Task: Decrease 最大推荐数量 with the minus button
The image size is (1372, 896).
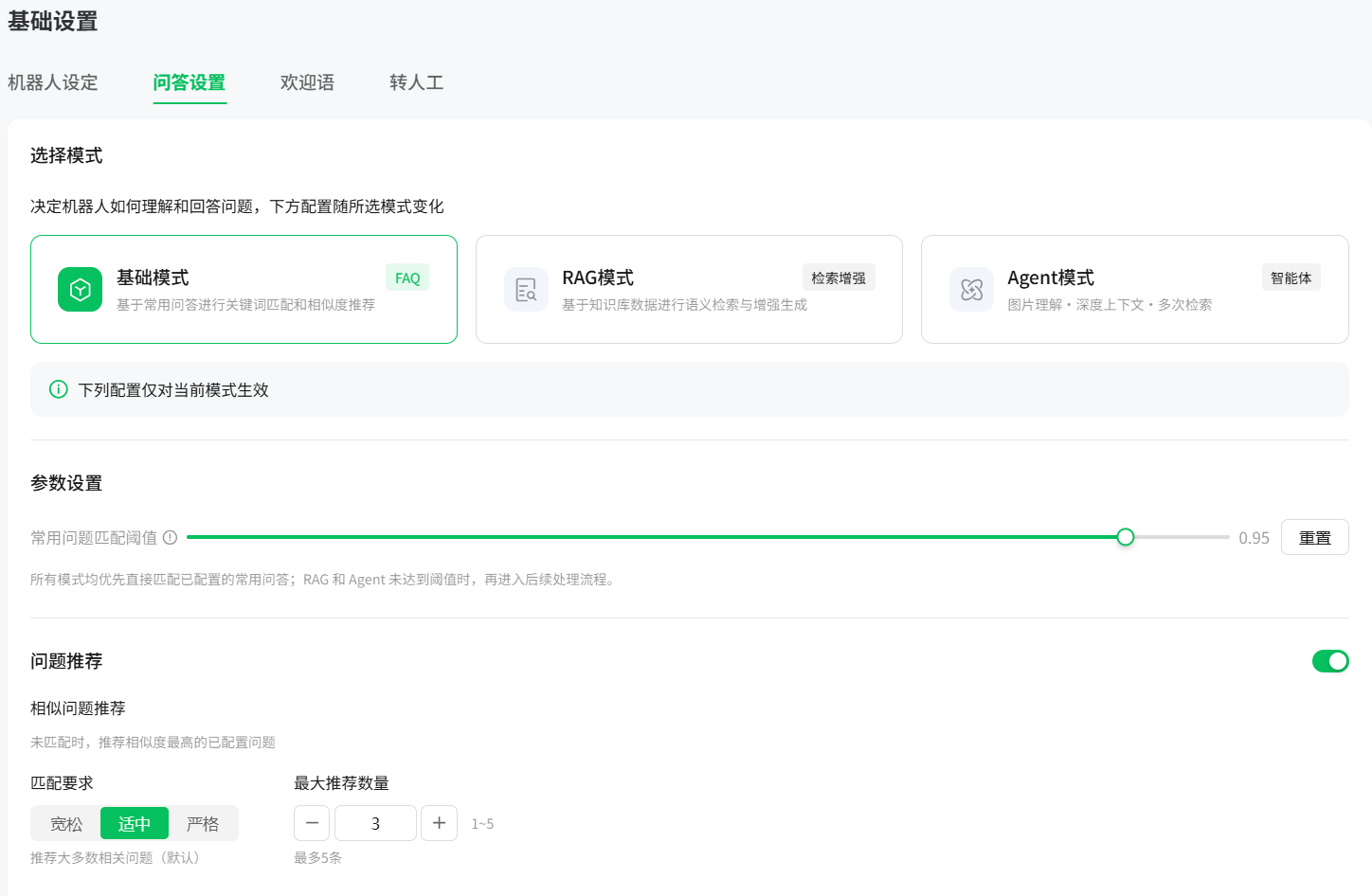Action: 312,823
